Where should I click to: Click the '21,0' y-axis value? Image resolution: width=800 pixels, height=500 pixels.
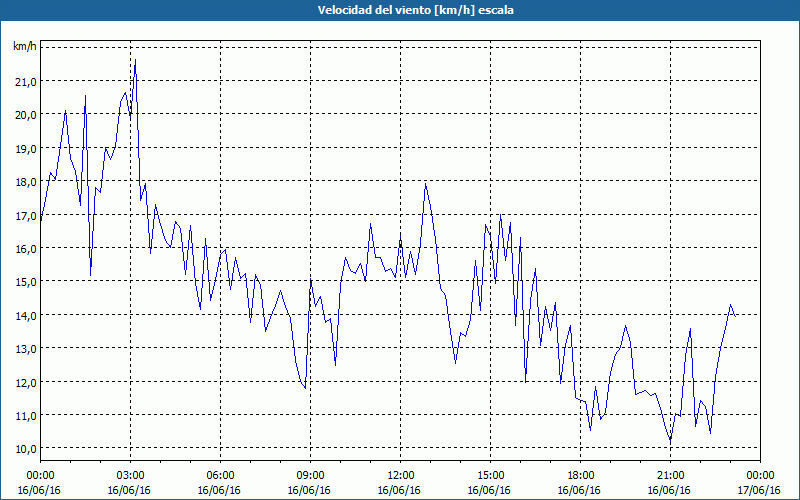pyautogui.click(x=27, y=82)
